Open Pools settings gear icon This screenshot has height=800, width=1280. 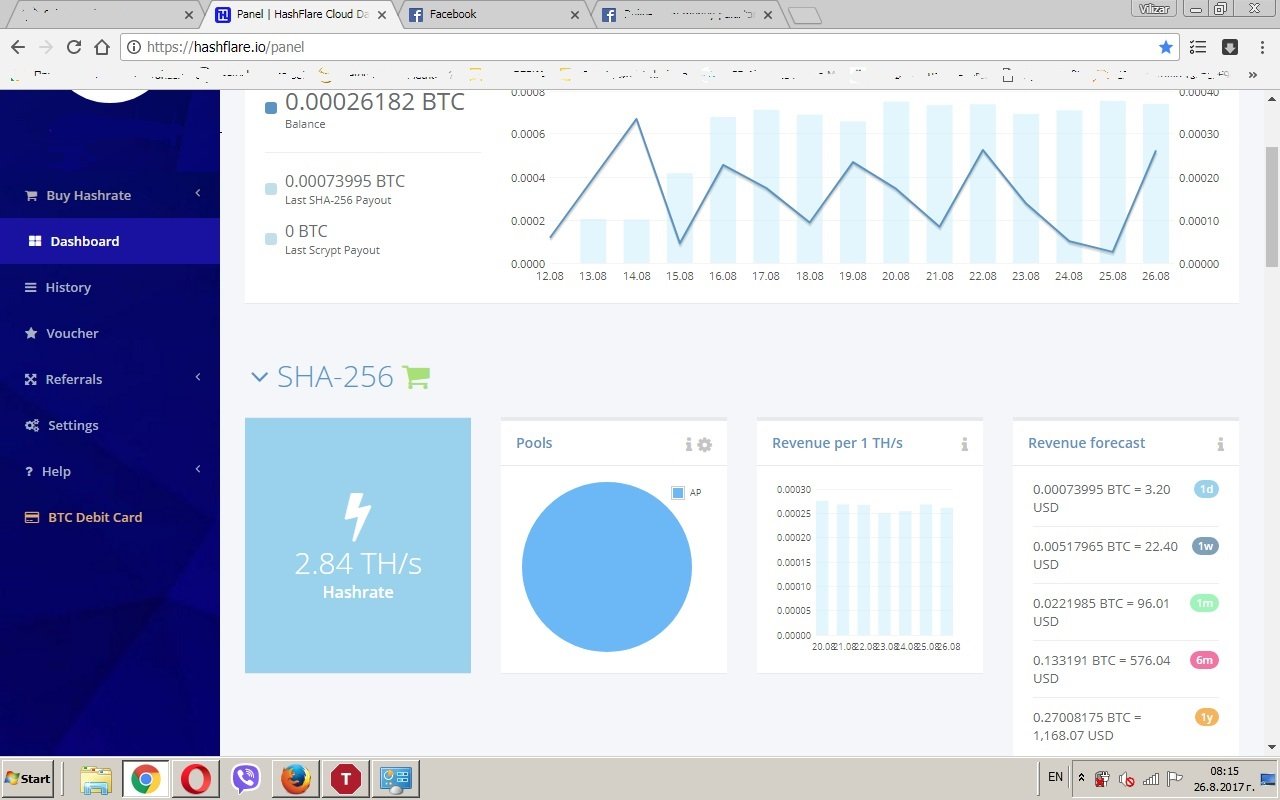click(x=705, y=444)
